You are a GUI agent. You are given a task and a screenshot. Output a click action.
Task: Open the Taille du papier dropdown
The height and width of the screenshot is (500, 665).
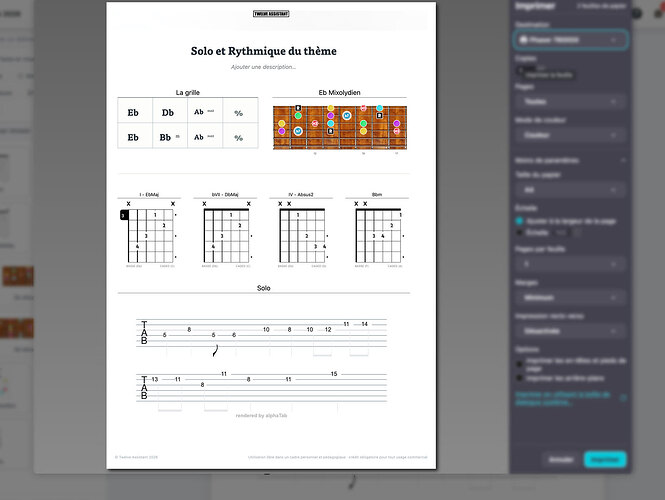(x=570, y=190)
